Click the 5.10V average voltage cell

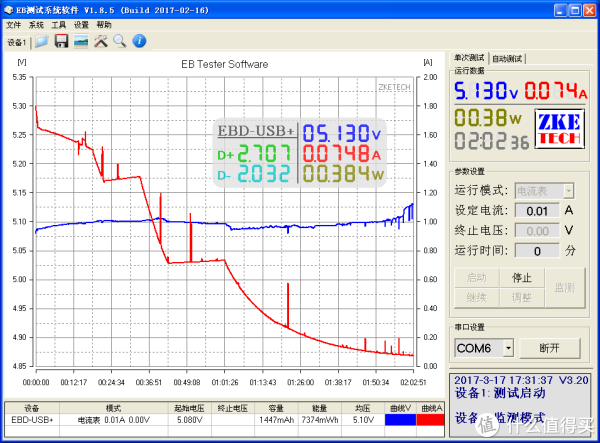click(x=363, y=420)
